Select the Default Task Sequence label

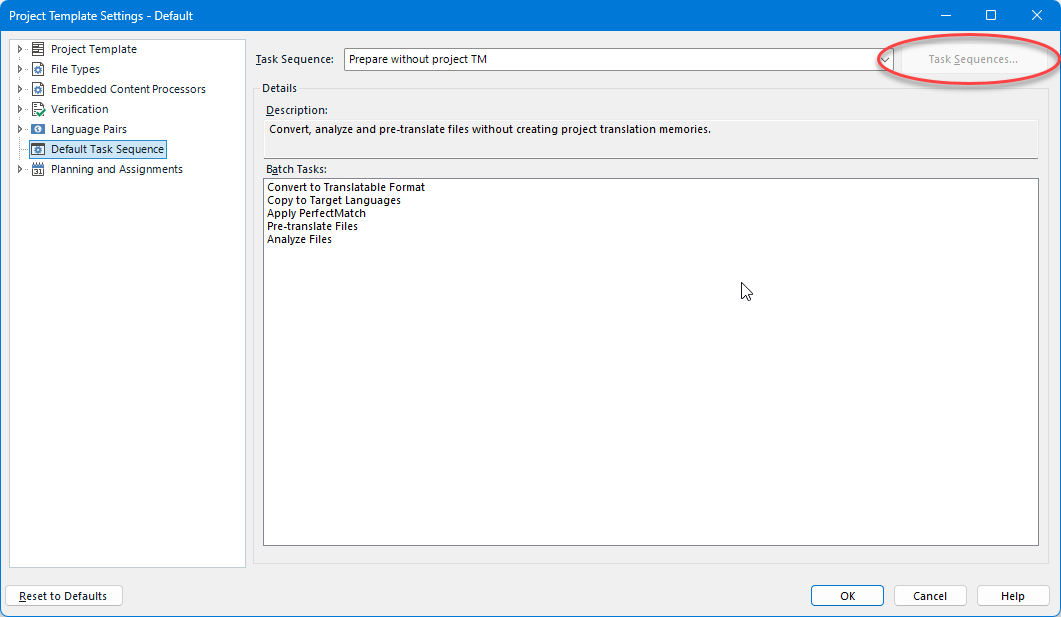[x=107, y=149]
